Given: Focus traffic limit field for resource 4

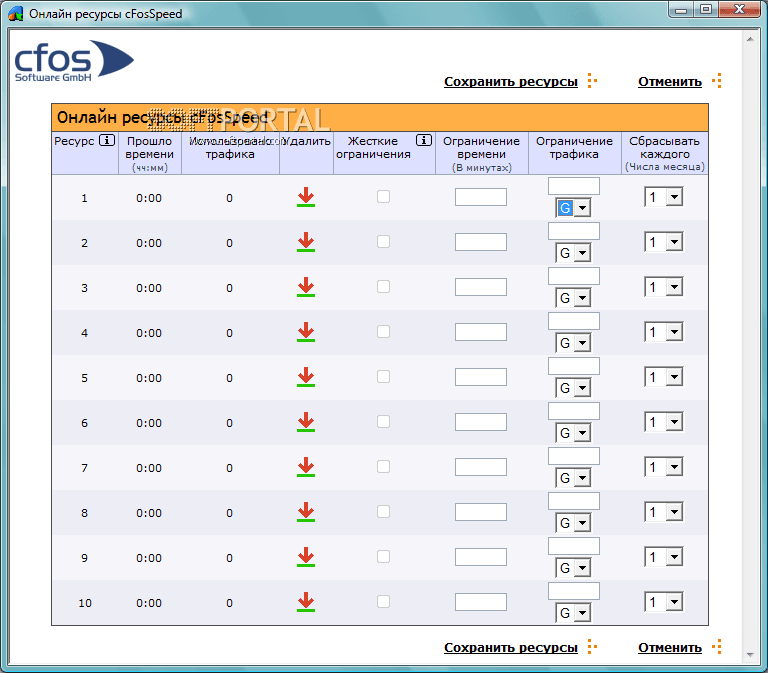Looking at the screenshot, I should point(574,321).
